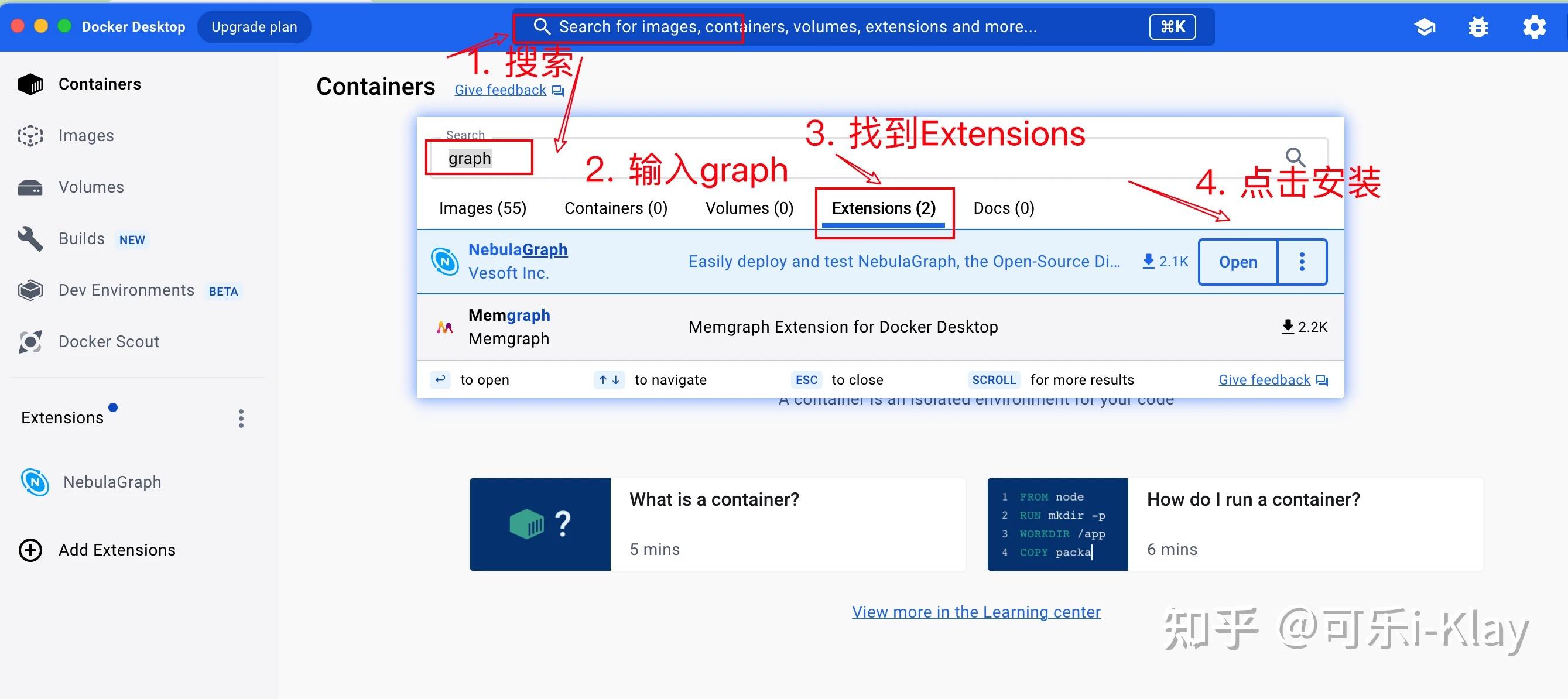Open the NebulaGraph extension via Open button
The height and width of the screenshot is (699, 1568).
pos(1238,262)
